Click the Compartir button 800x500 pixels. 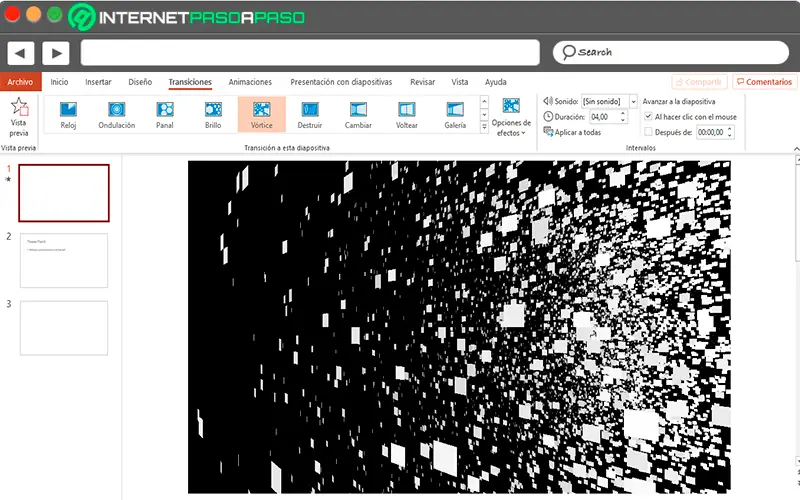click(x=699, y=82)
